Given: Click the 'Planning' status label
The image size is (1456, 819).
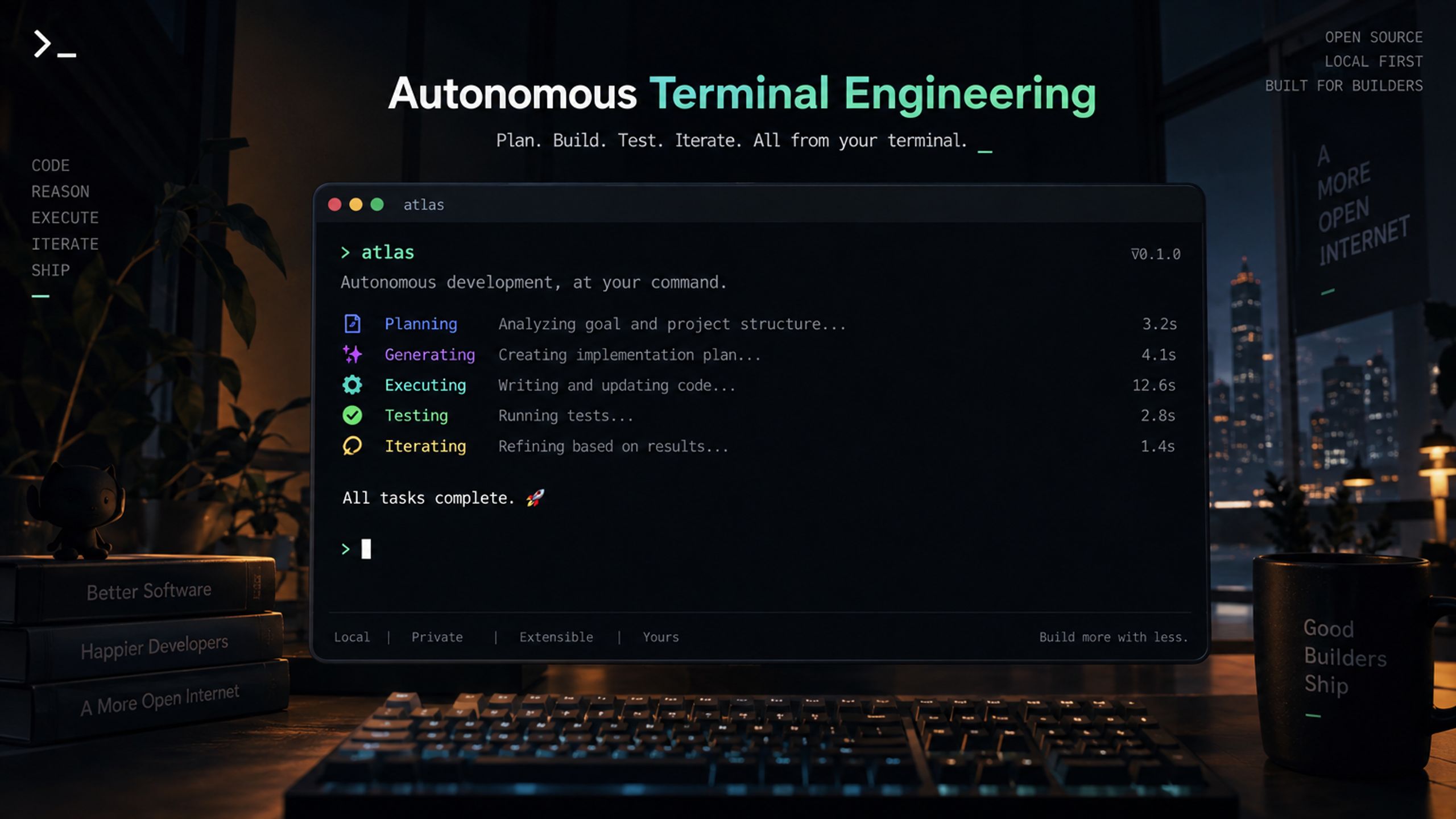Looking at the screenshot, I should click(421, 324).
